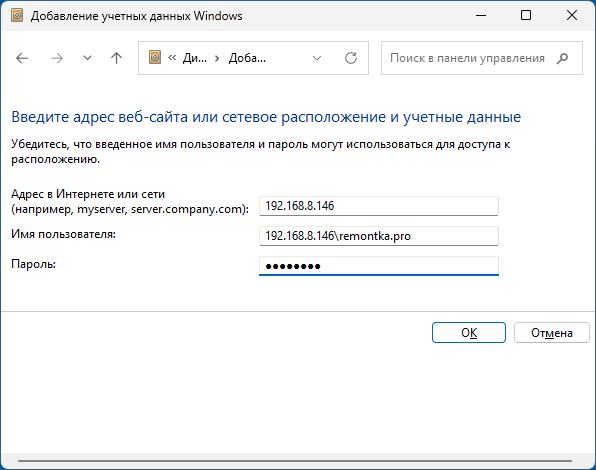This screenshot has height=470, width=596.
Task: Go back with the left arrow
Action: tap(22, 58)
